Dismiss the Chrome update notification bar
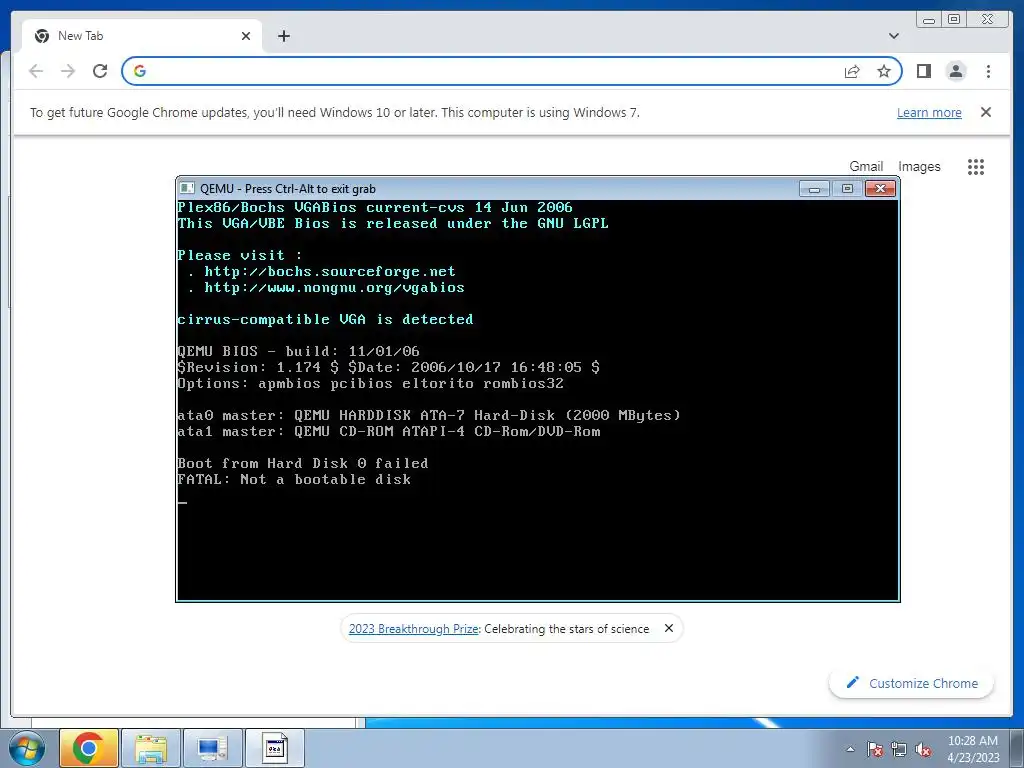The width and height of the screenshot is (1024, 768). (986, 112)
